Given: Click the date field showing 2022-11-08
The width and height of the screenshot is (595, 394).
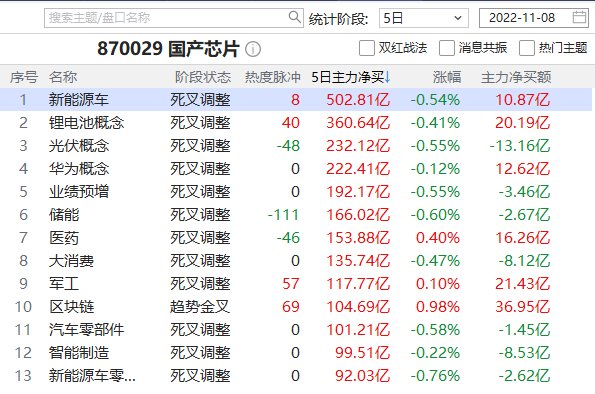Looking at the screenshot, I should pyautogui.click(x=534, y=18).
